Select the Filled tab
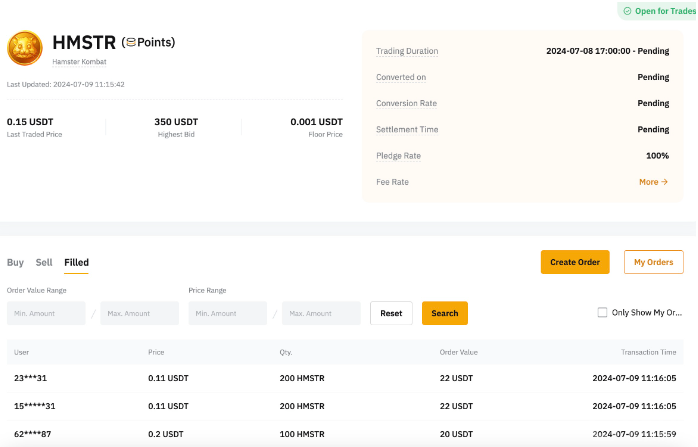The height and width of the screenshot is (447, 698). pyautogui.click(x=76, y=262)
